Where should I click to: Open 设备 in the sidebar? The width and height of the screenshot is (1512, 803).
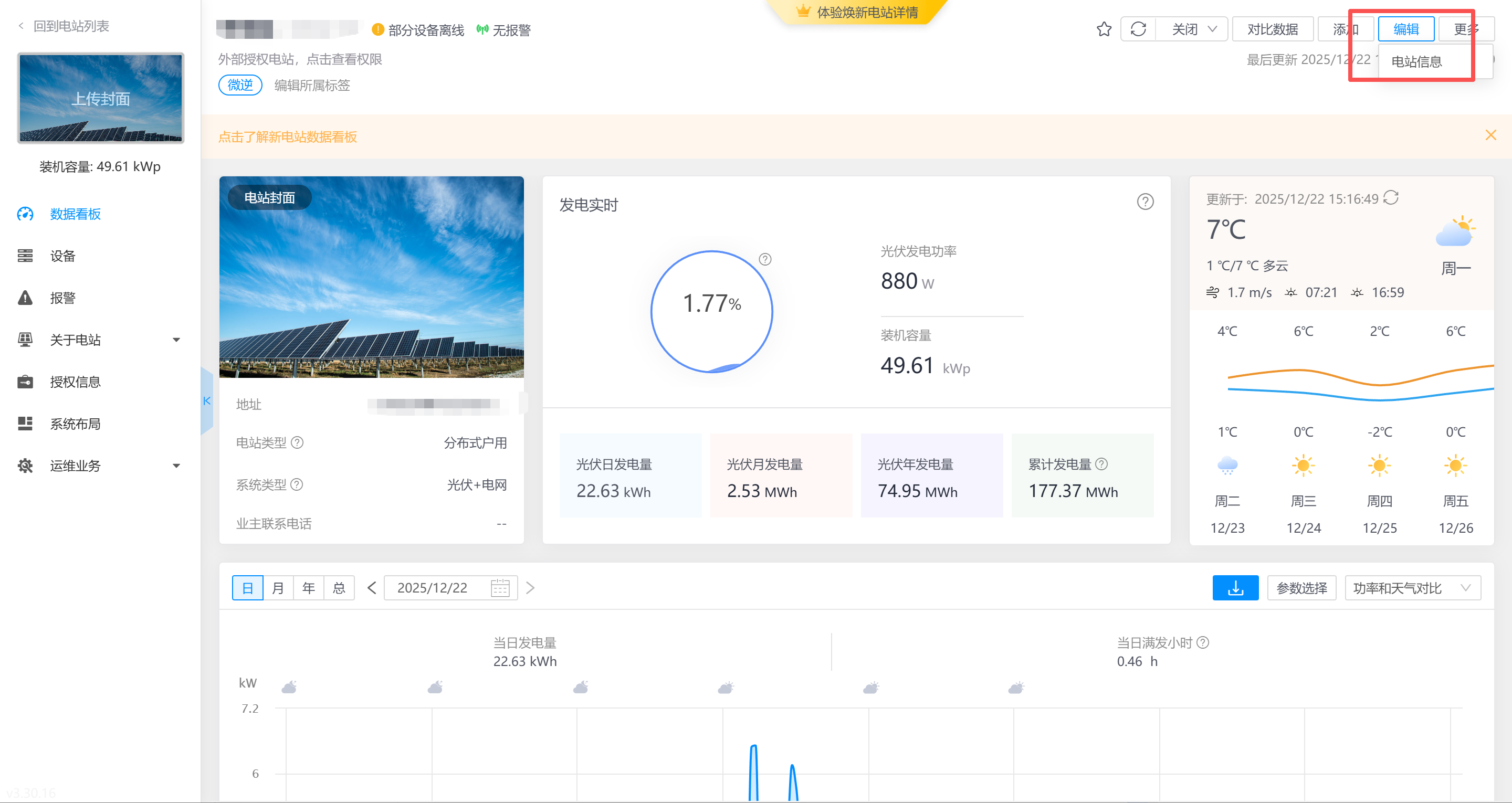pos(63,256)
